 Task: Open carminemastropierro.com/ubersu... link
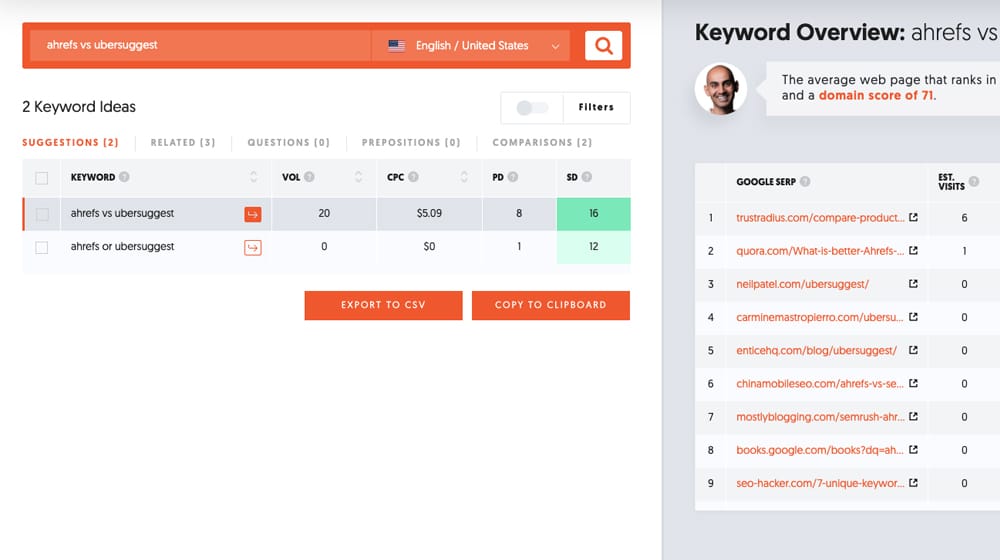pyautogui.click(x=820, y=317)
